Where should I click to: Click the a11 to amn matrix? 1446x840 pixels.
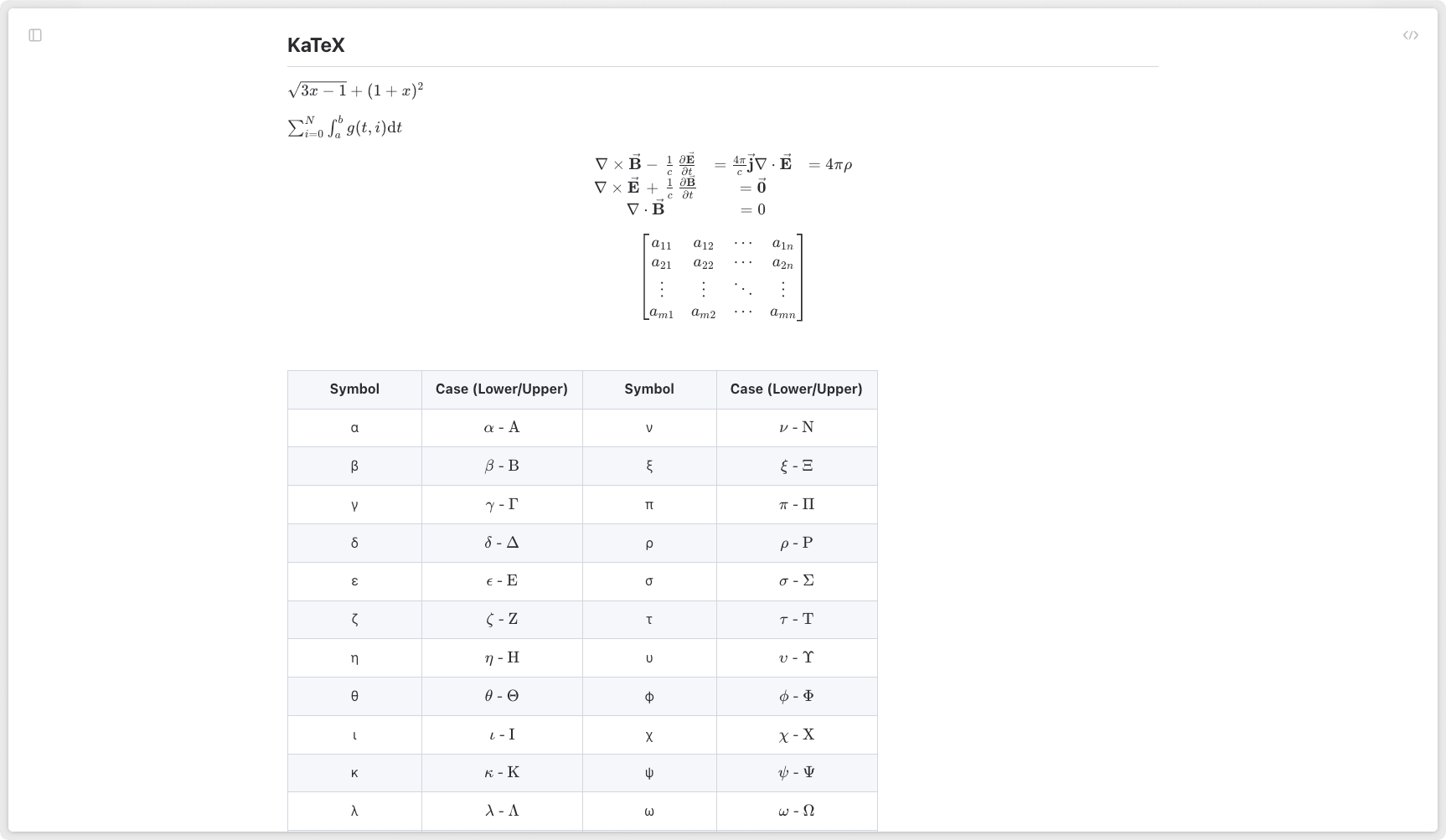pyautogui.click(x=723, y=277)
